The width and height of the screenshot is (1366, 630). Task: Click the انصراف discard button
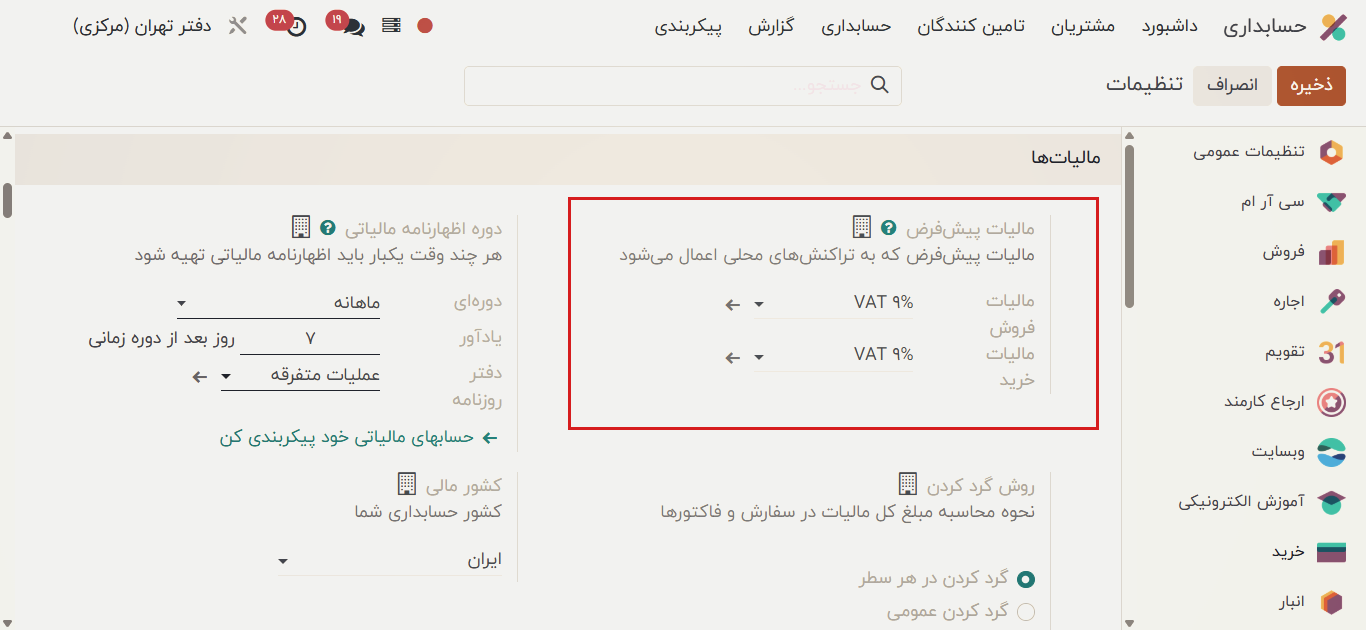coord(1232,85)
